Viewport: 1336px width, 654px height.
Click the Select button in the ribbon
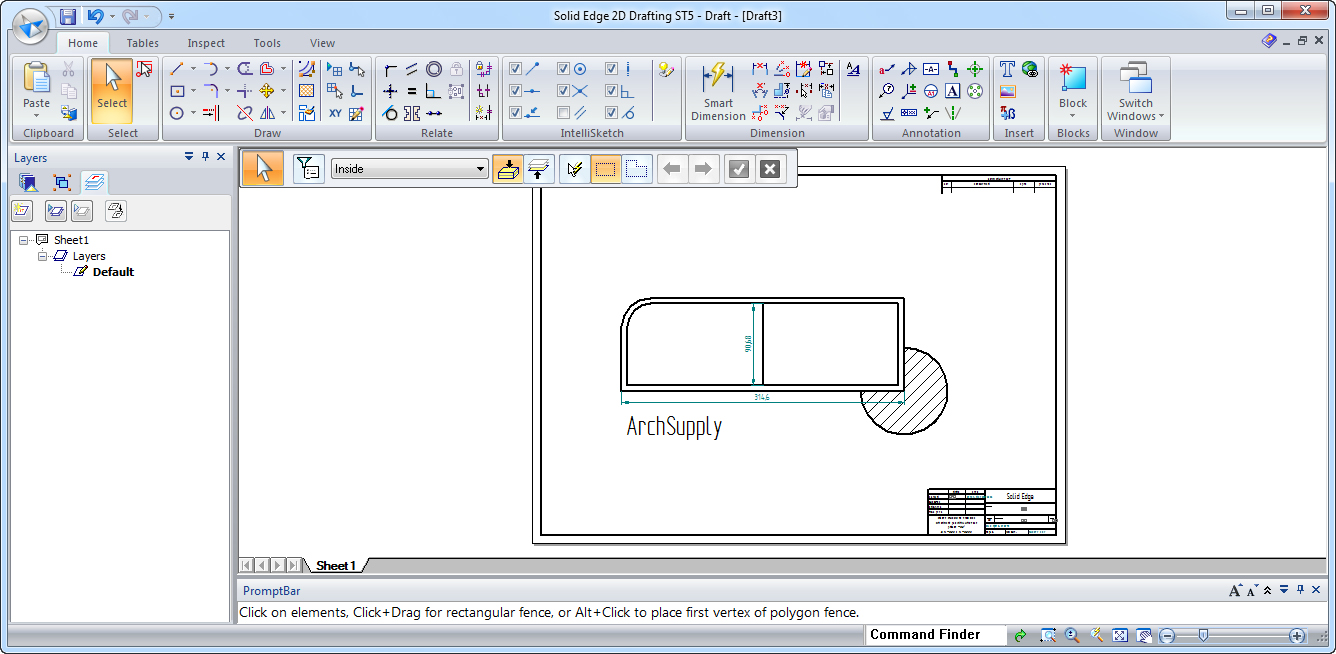(x=112, y=91)
